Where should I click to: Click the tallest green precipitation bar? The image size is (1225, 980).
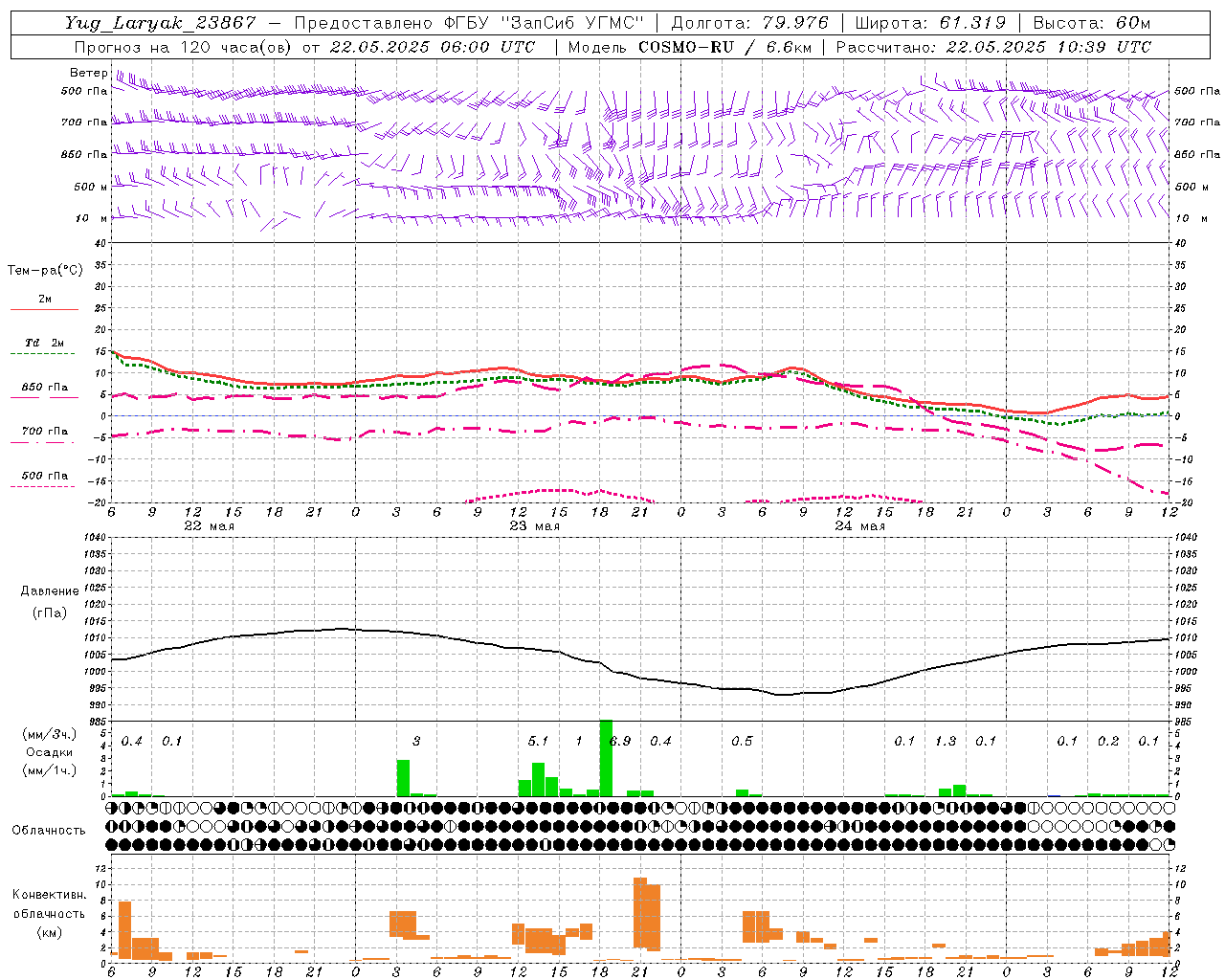[x=606, y=758]
